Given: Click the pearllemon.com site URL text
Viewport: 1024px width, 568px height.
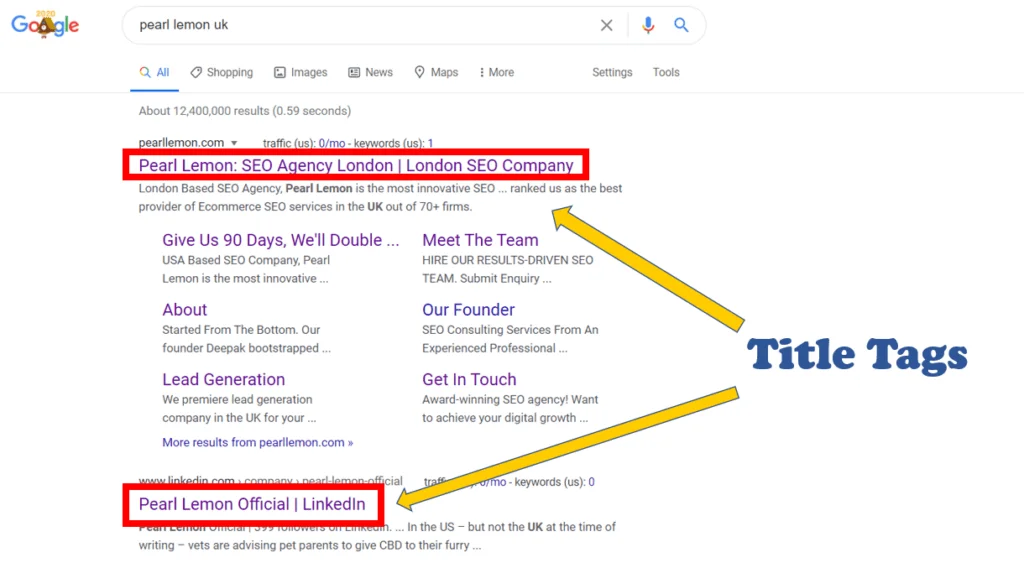Looking at the screenshot, I should click(181, 142).
